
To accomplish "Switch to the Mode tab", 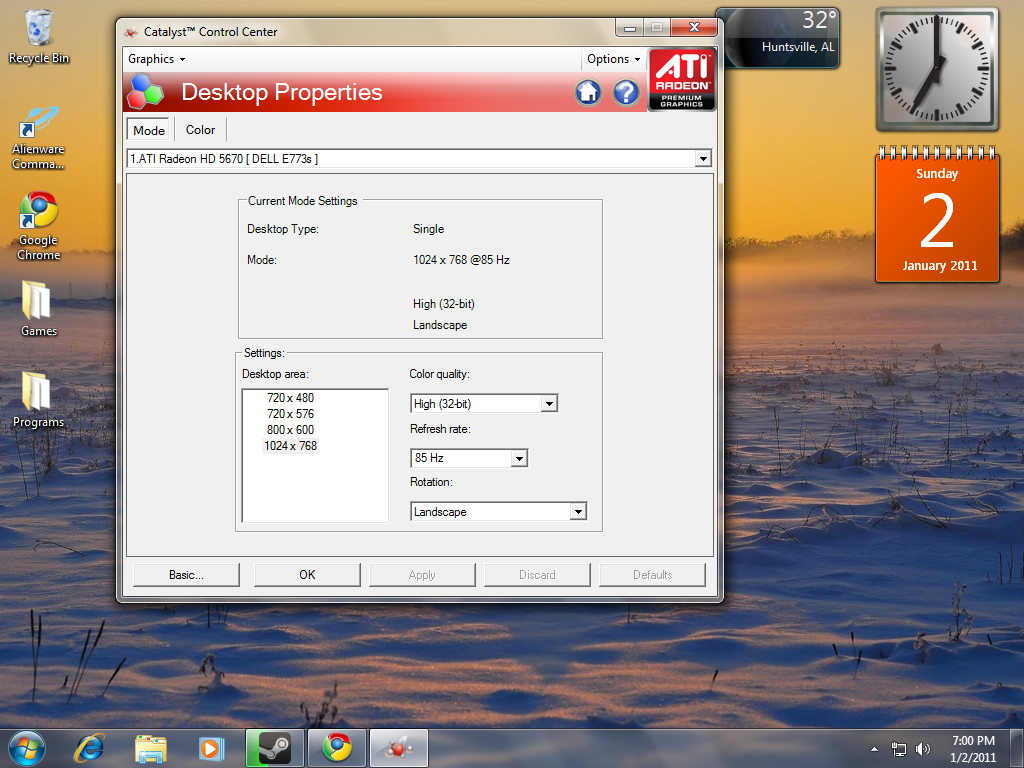I will pos(149,130).
